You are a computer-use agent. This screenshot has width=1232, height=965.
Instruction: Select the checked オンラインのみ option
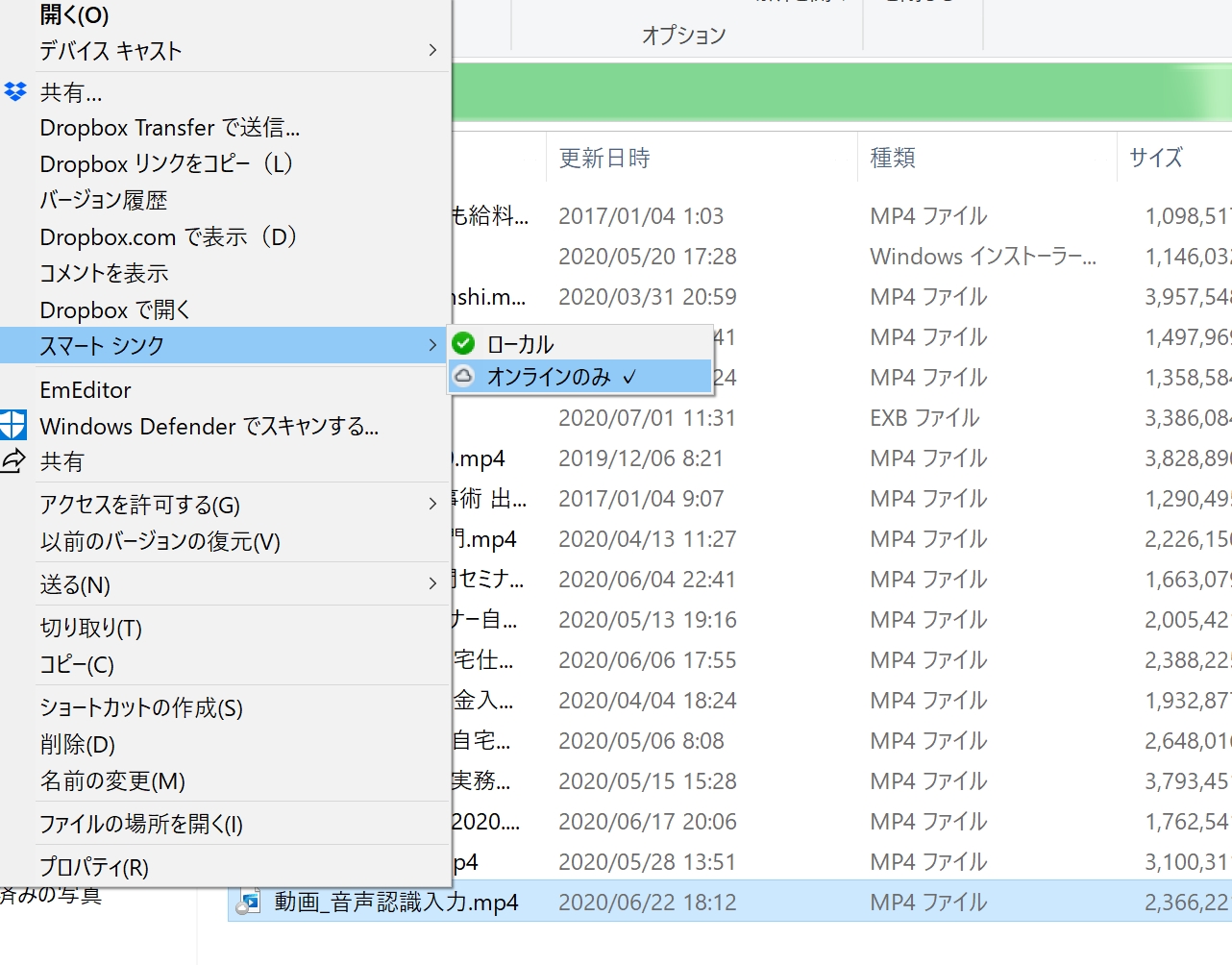click(x=549, y=377)
